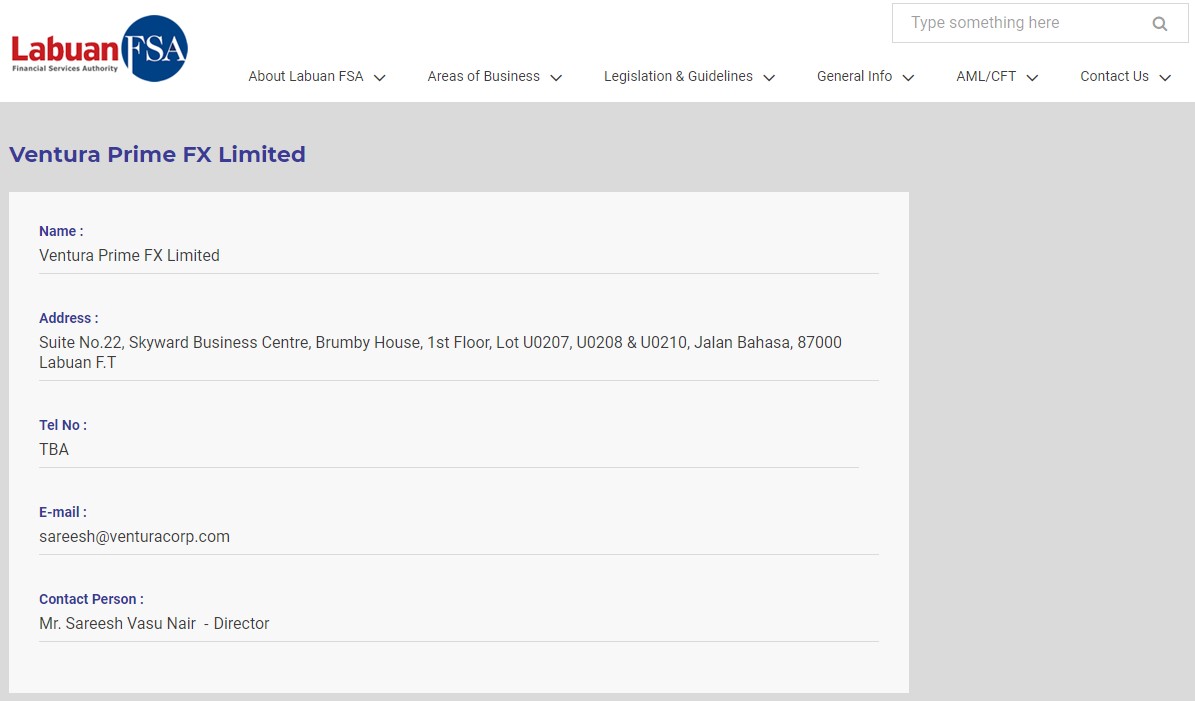Select the Skyward Business Centre address text
This screenshot has height=701, width=1195.
[441, 352]
